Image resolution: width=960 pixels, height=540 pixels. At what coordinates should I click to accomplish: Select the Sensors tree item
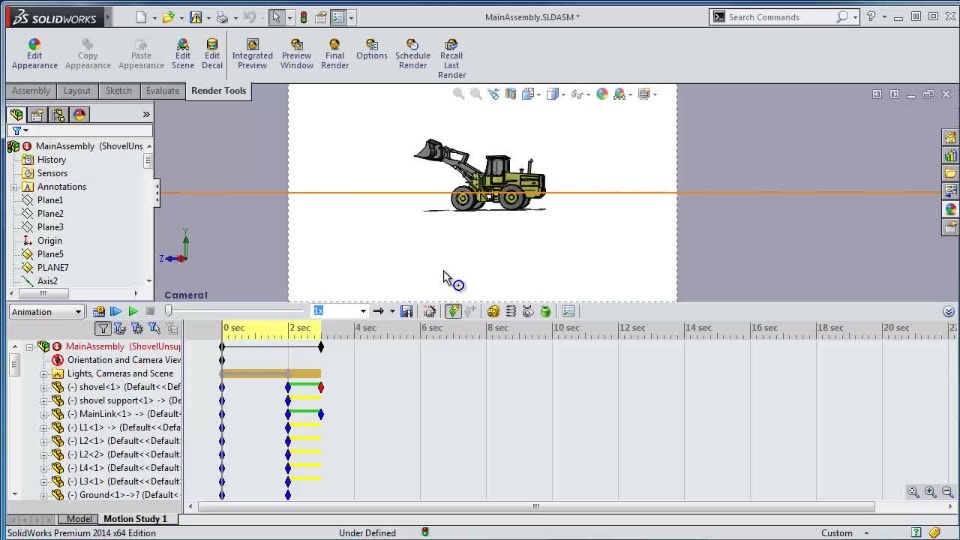point(52,173)
